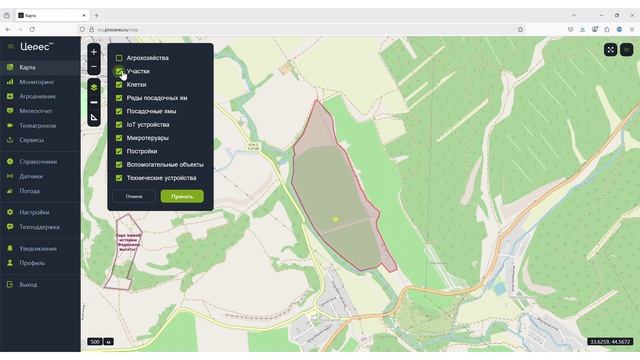Zoom out of the map
The height and width of the screenshot is (360, 640).
pos(94,67)
